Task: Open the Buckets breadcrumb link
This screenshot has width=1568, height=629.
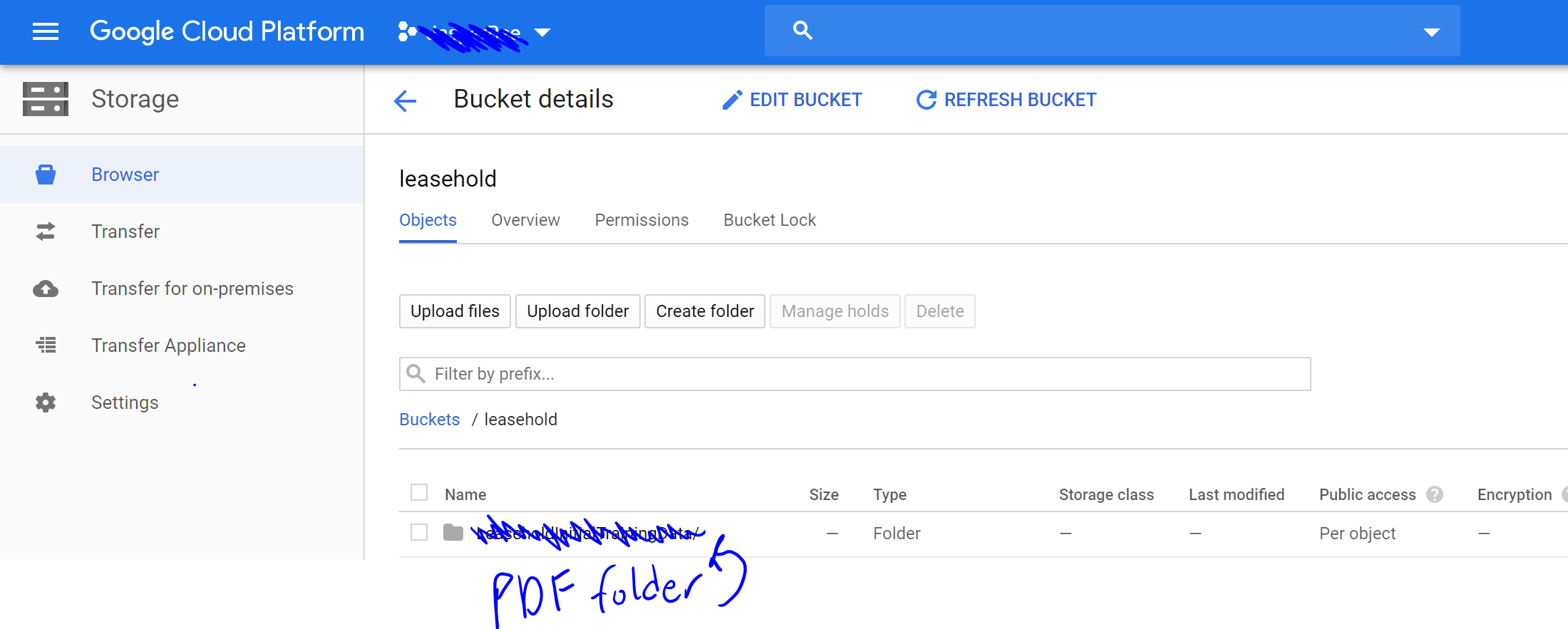Action: coord(429,420)
